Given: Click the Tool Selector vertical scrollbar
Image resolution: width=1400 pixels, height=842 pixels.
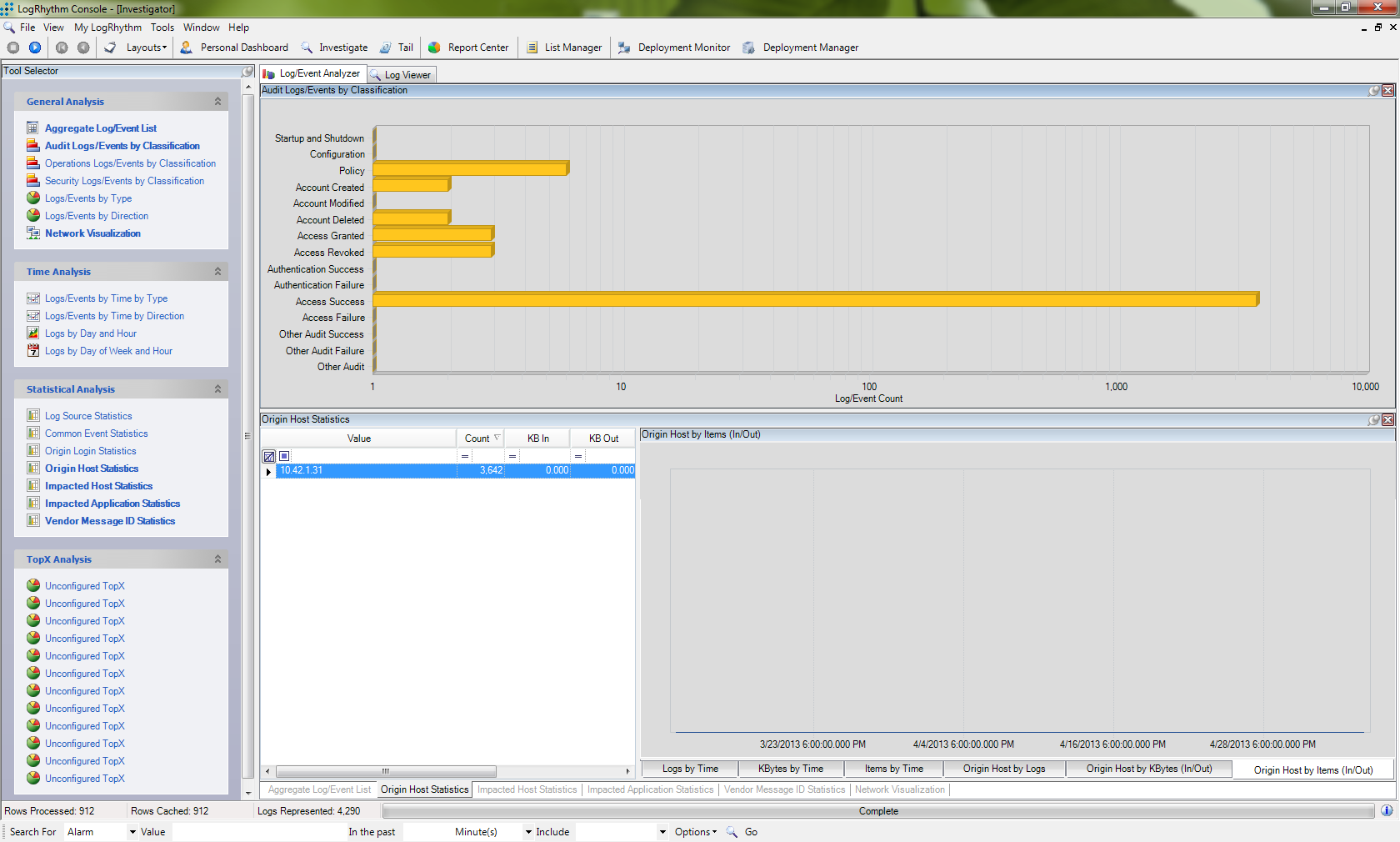Looking at the screenshot, I should [x=247, y=435].
